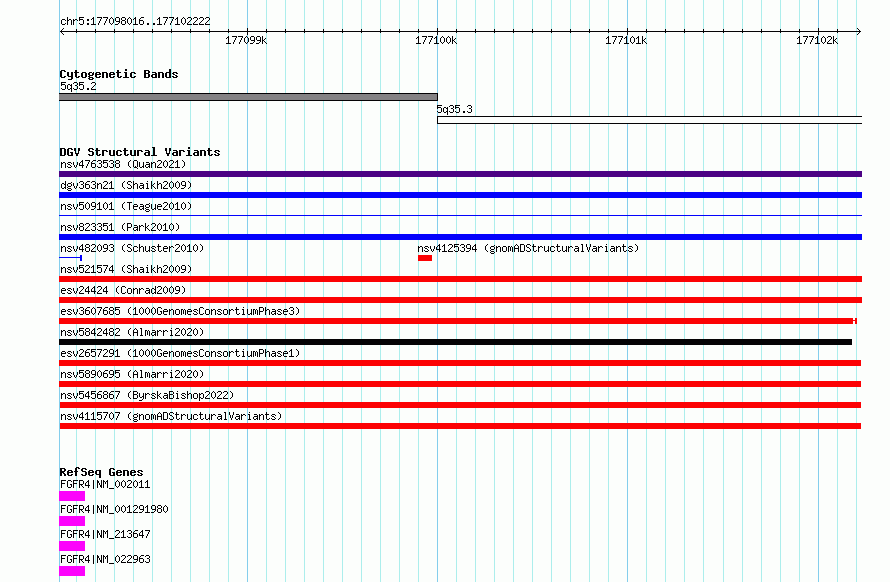Select the blue dgv363n21 variant bar

[460, 195]
